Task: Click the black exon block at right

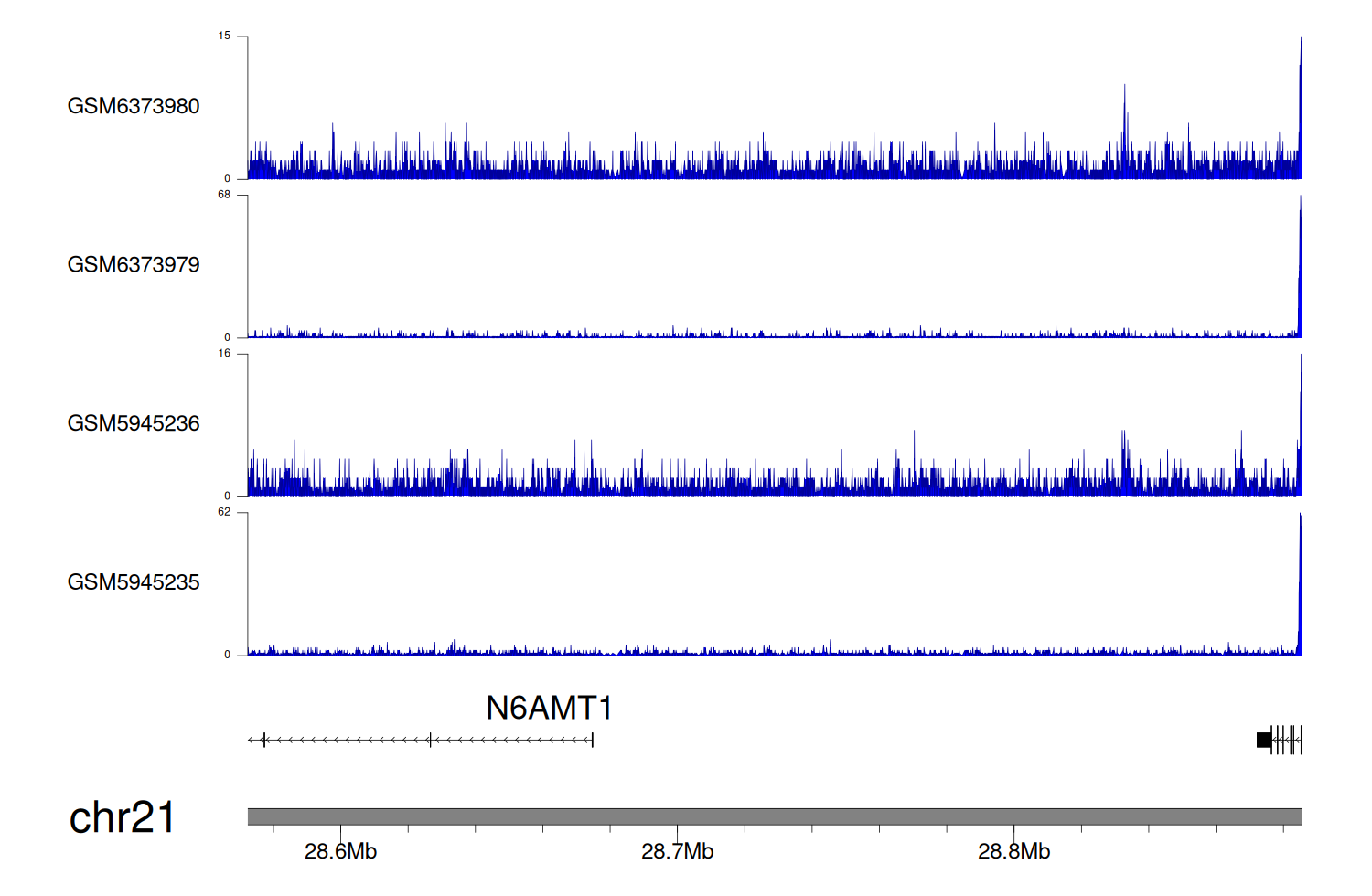Action: 1264,740
